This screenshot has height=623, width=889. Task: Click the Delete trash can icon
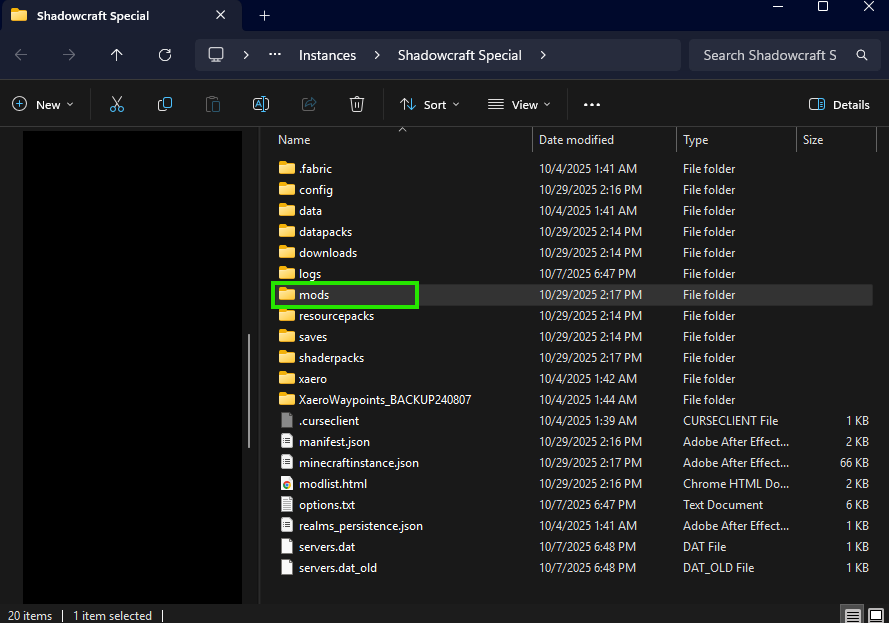click(357, 104)
